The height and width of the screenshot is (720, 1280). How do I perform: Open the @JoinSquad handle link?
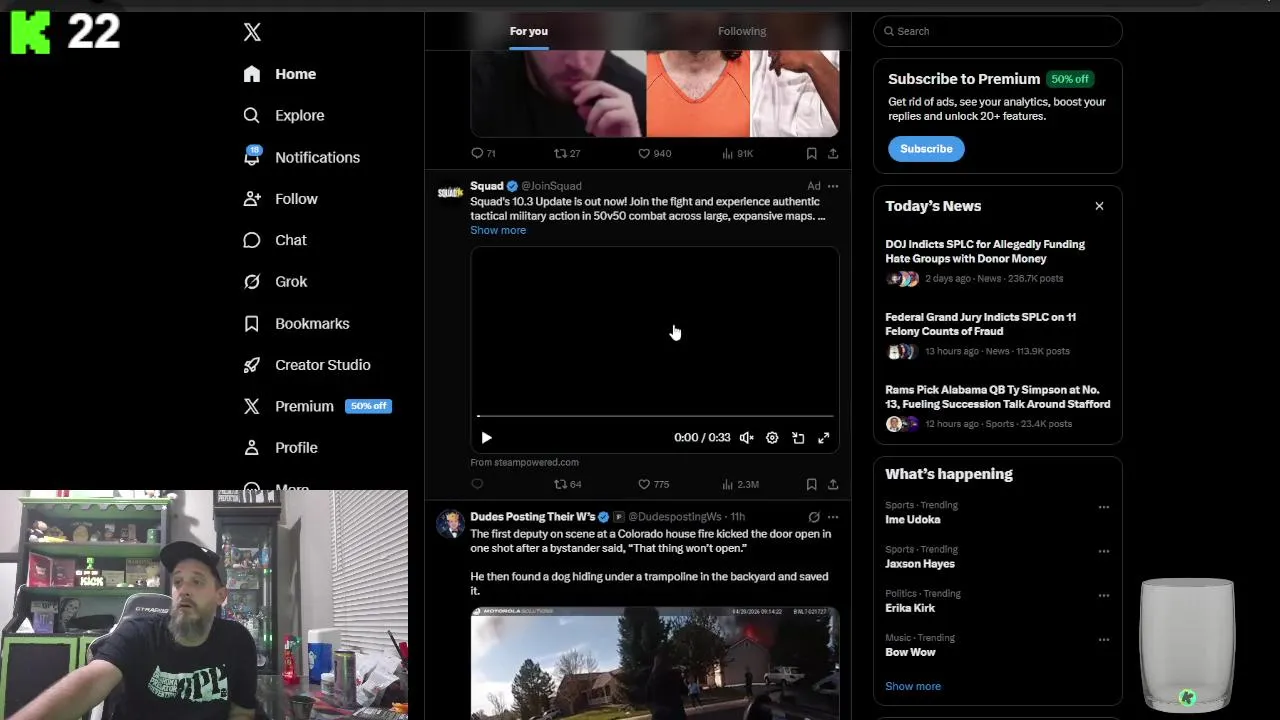click(551, 186)
